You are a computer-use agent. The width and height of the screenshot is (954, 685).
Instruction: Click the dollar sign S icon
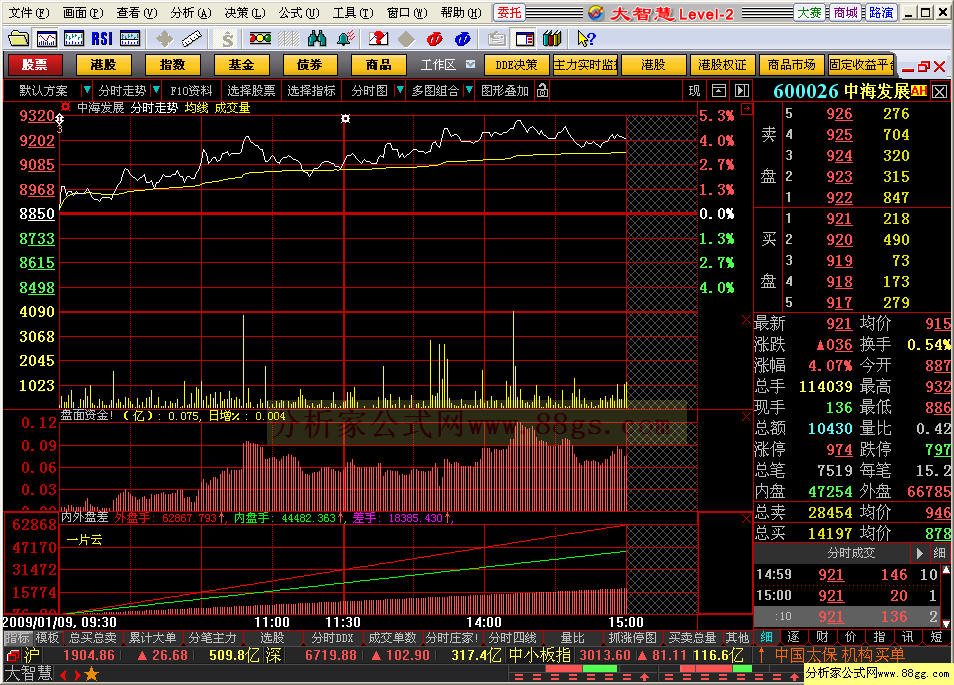coord(228,39)
